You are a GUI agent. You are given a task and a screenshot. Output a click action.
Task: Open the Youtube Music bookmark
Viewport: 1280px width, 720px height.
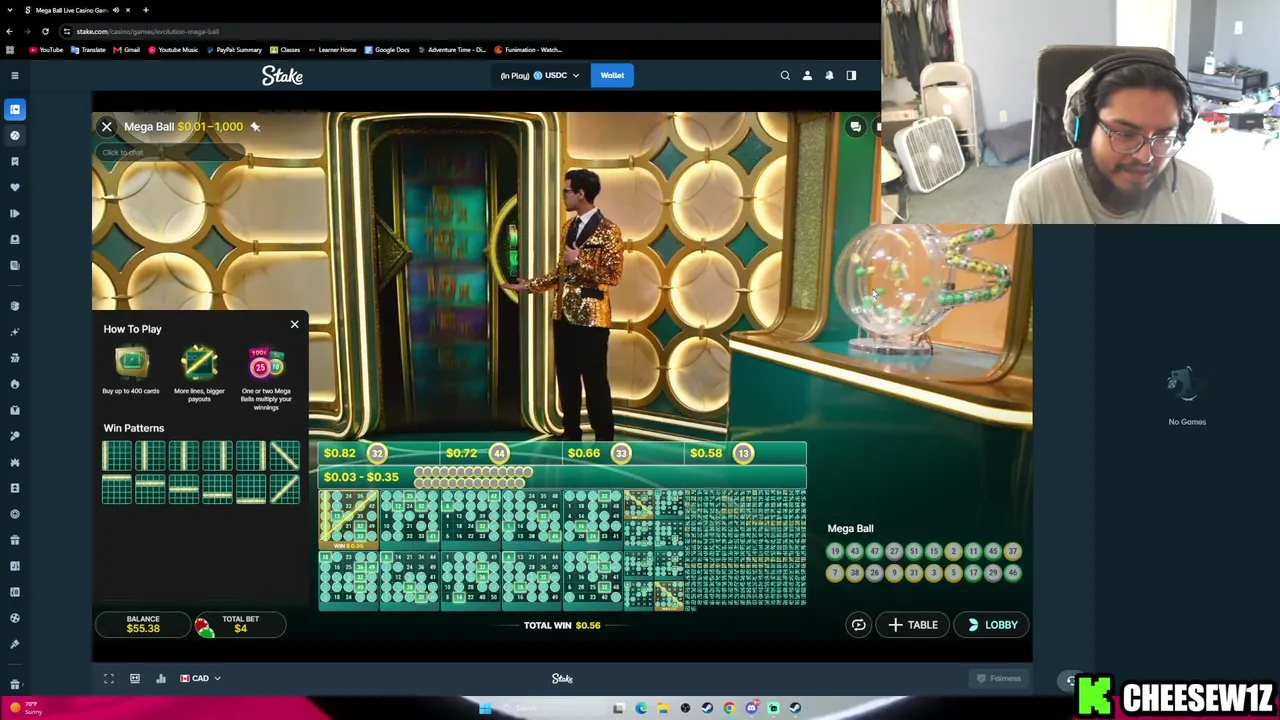173,49
